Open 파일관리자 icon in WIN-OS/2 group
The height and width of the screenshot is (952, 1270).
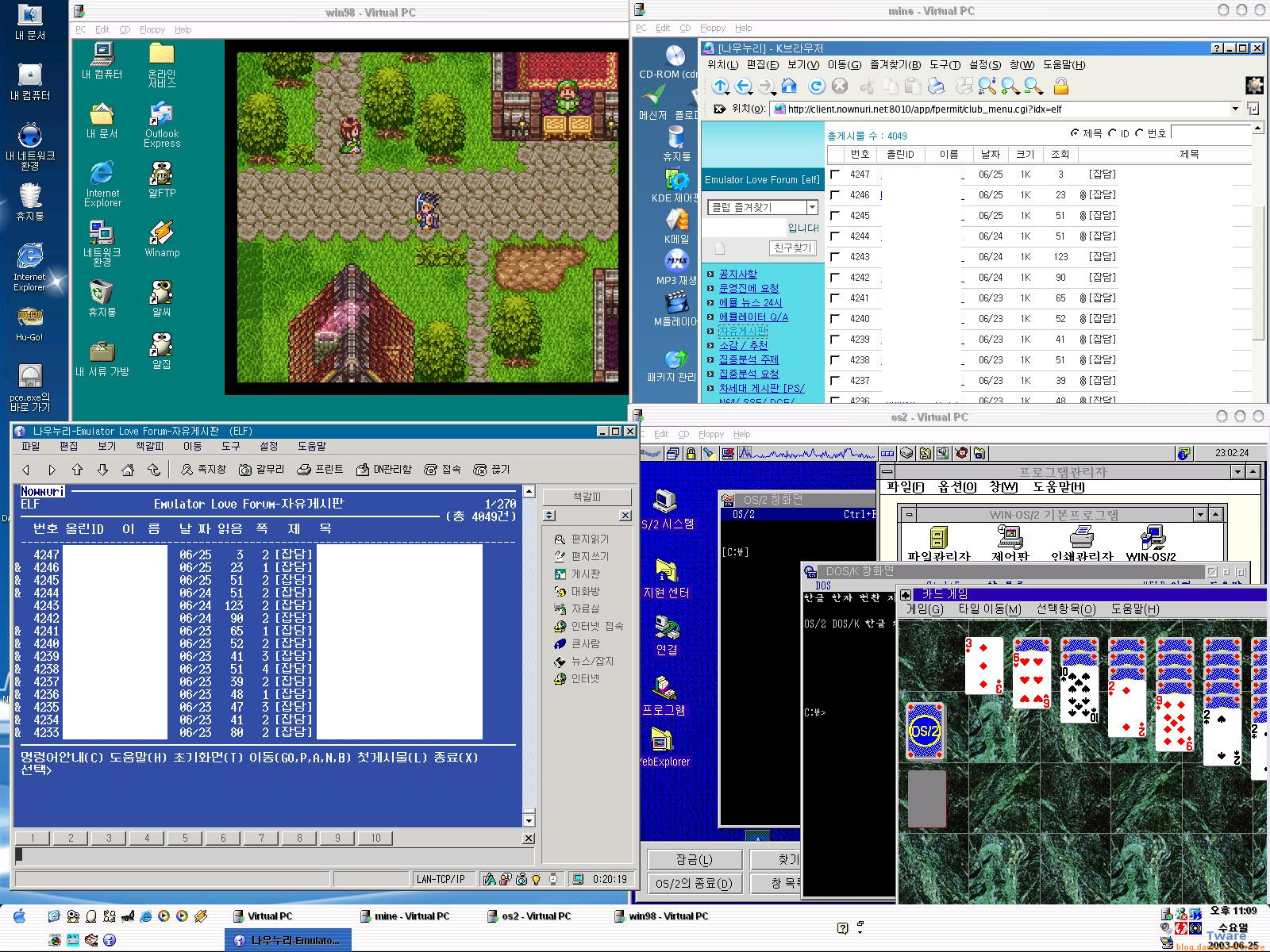(x=939, y=543)
